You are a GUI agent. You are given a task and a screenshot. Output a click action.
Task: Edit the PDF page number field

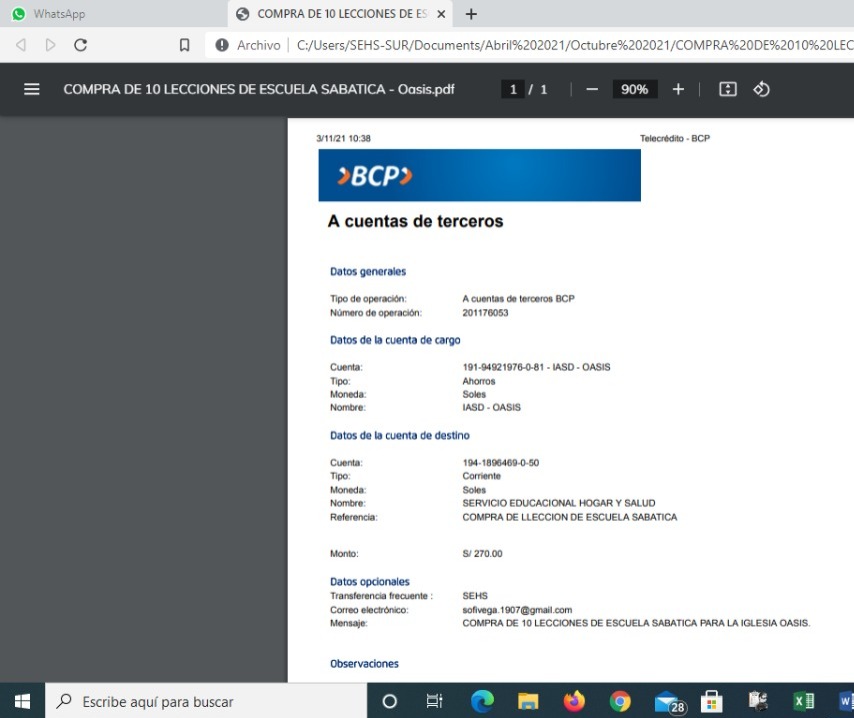(x=513, y=89)
